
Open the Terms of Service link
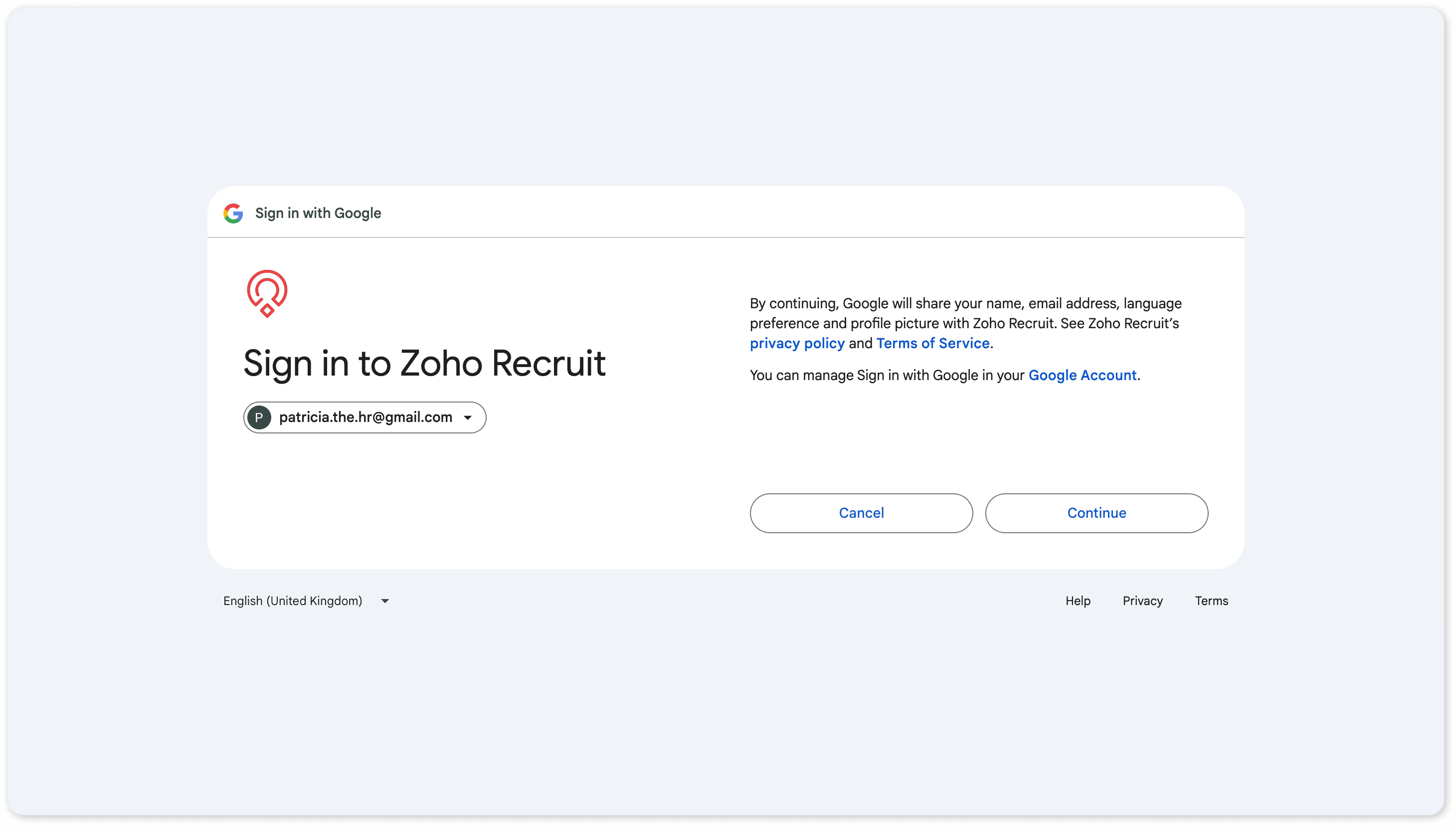click(932, 344)
